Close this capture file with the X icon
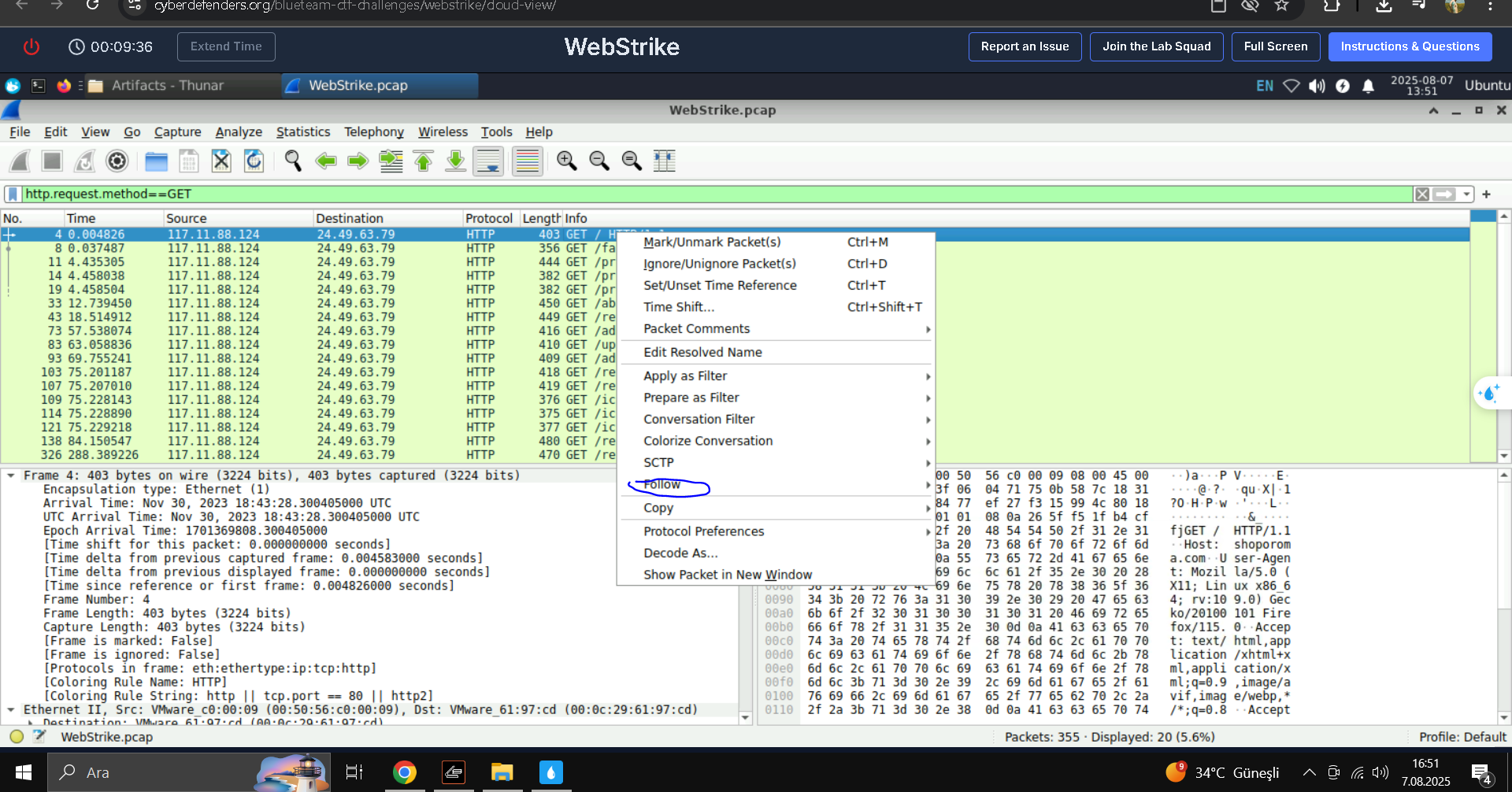The width and height of the screenshot is (1512, 792). pos(221,161)
